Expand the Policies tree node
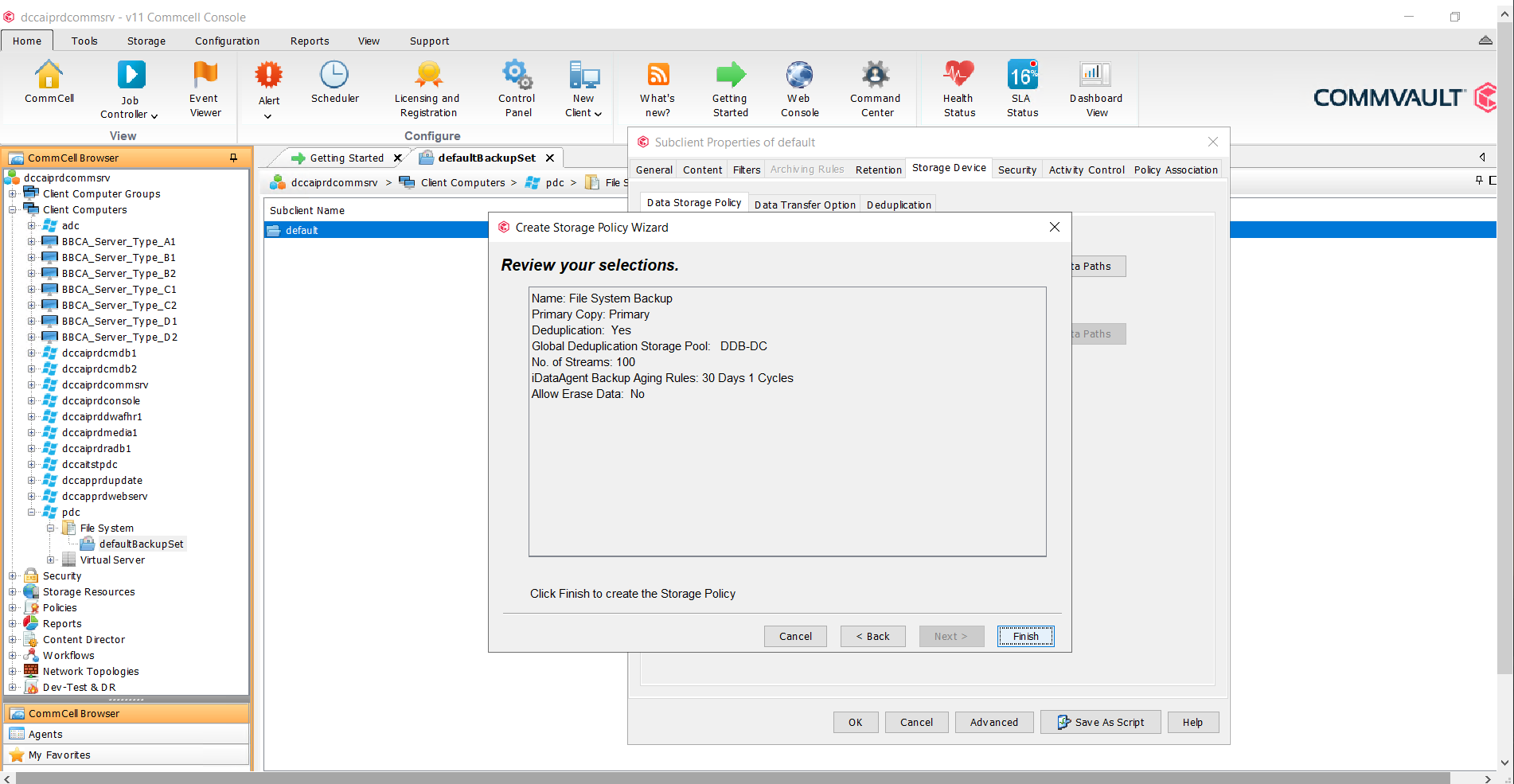Screen dimensions: 1514x784 13,607
